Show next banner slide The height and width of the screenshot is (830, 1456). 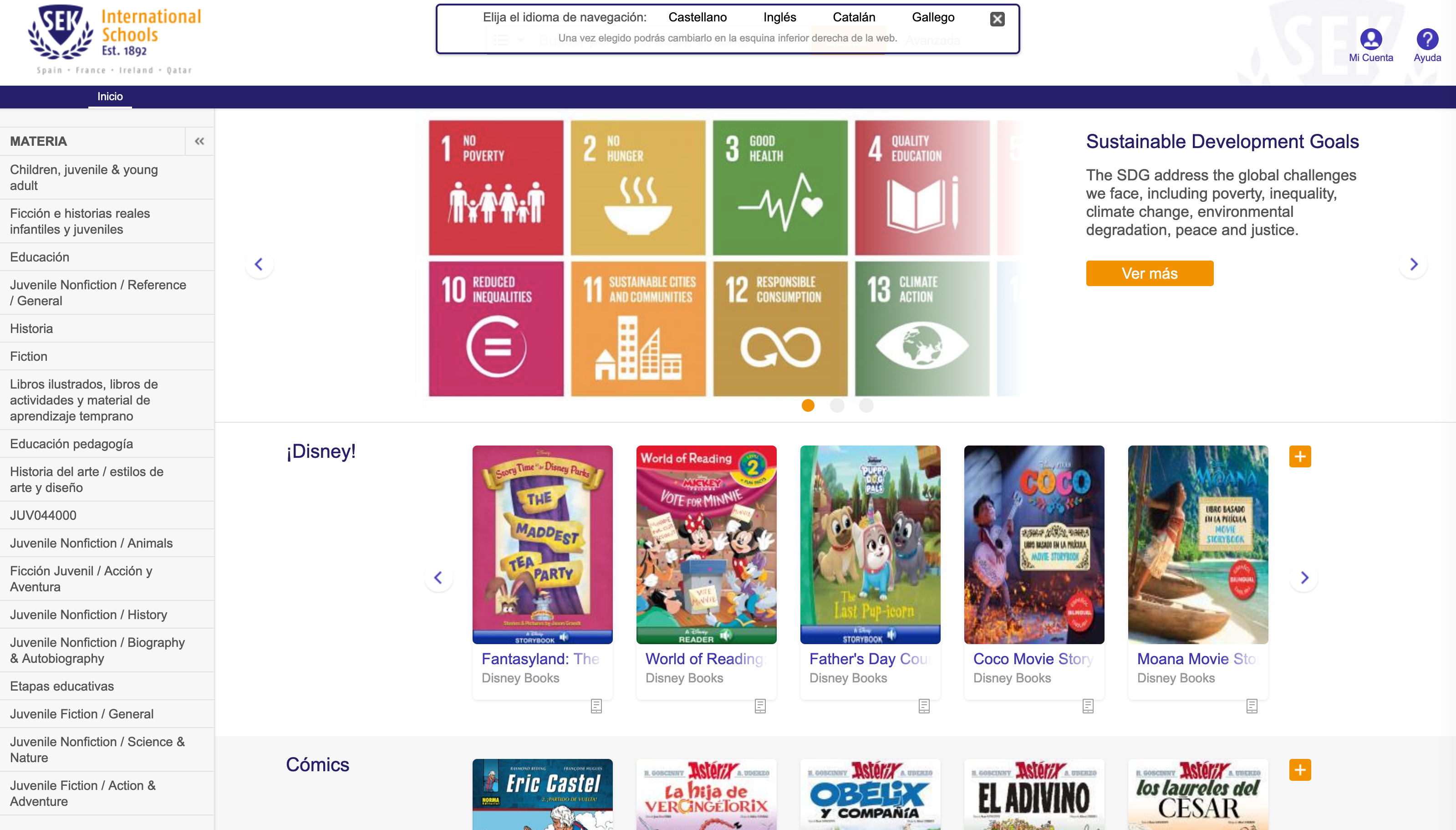1413,264
